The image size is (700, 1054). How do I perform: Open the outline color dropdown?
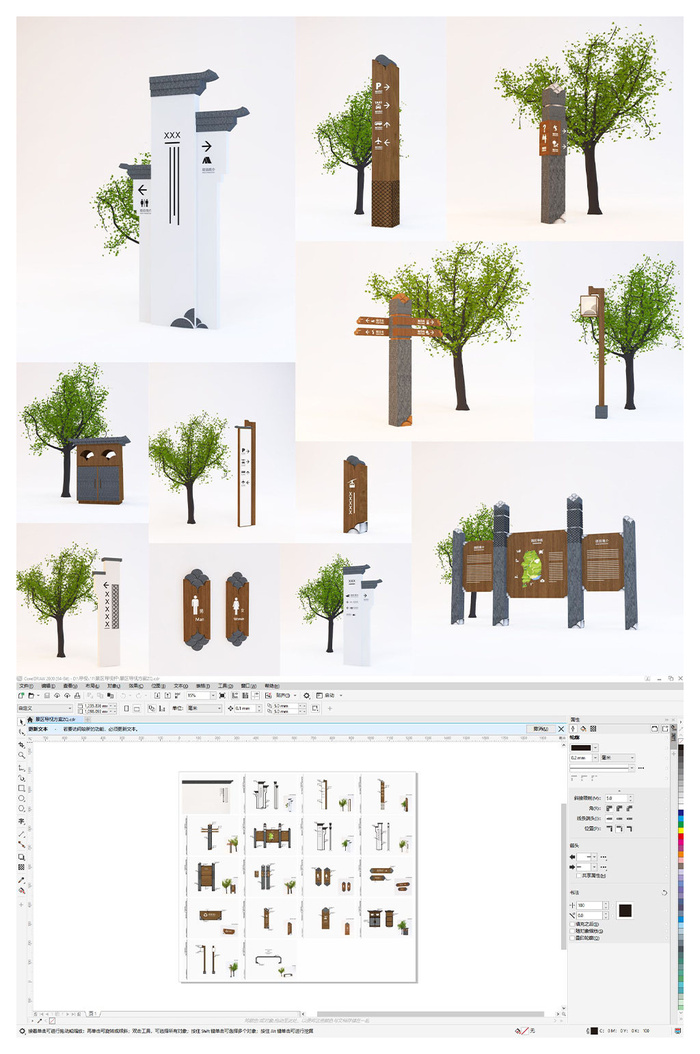coord(594,746)
